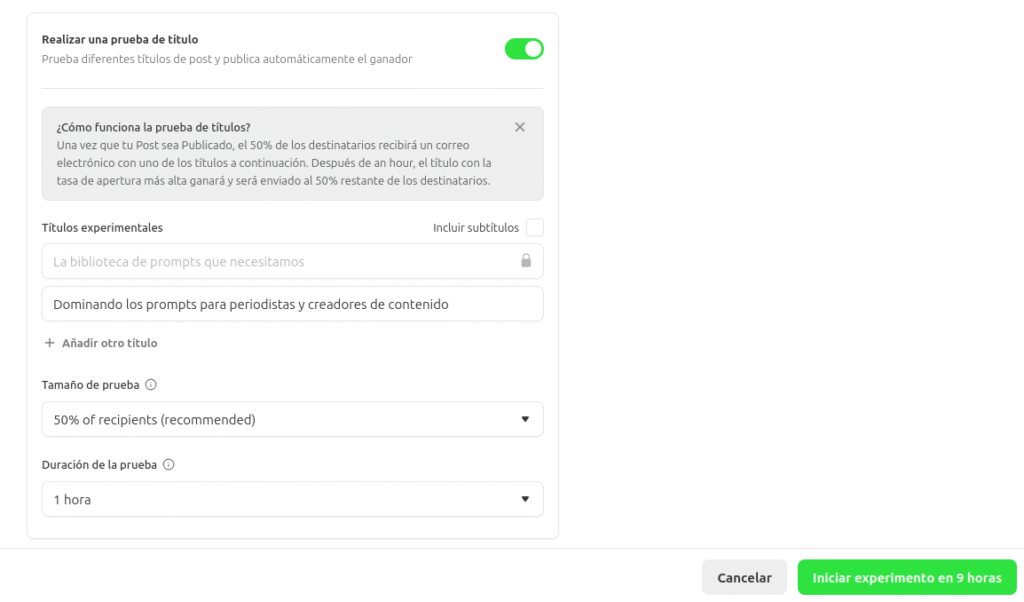Click the Títulos experimentales label
1024x602 pixels.
102,228
